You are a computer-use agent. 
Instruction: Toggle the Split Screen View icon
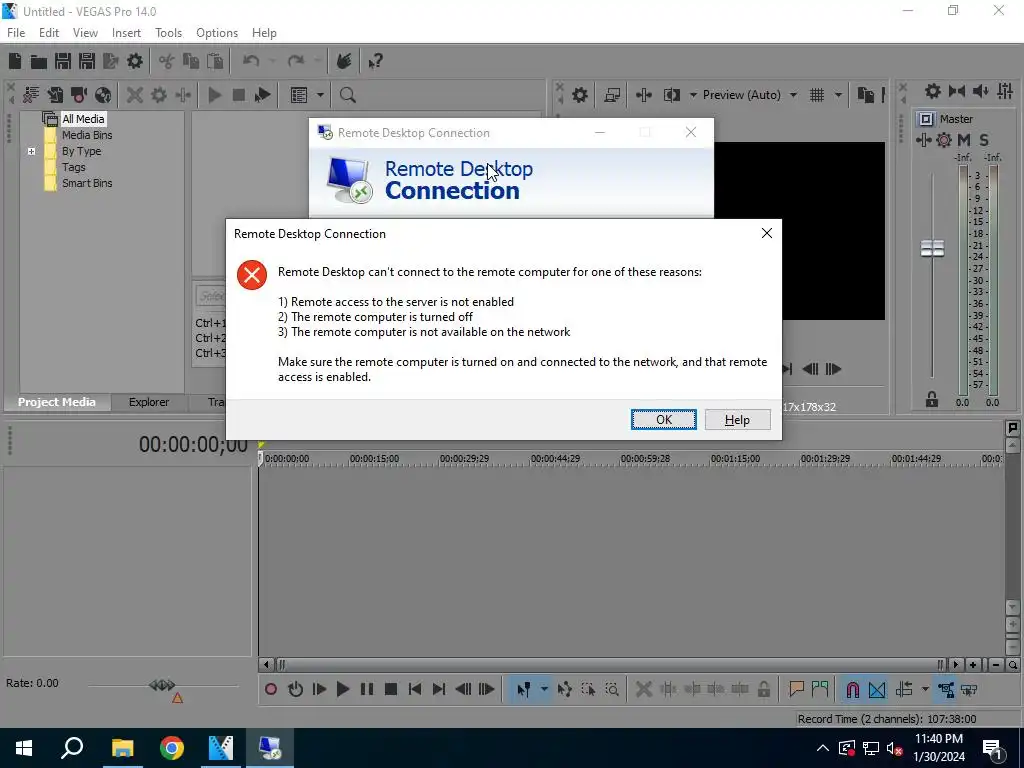(672, 95)
